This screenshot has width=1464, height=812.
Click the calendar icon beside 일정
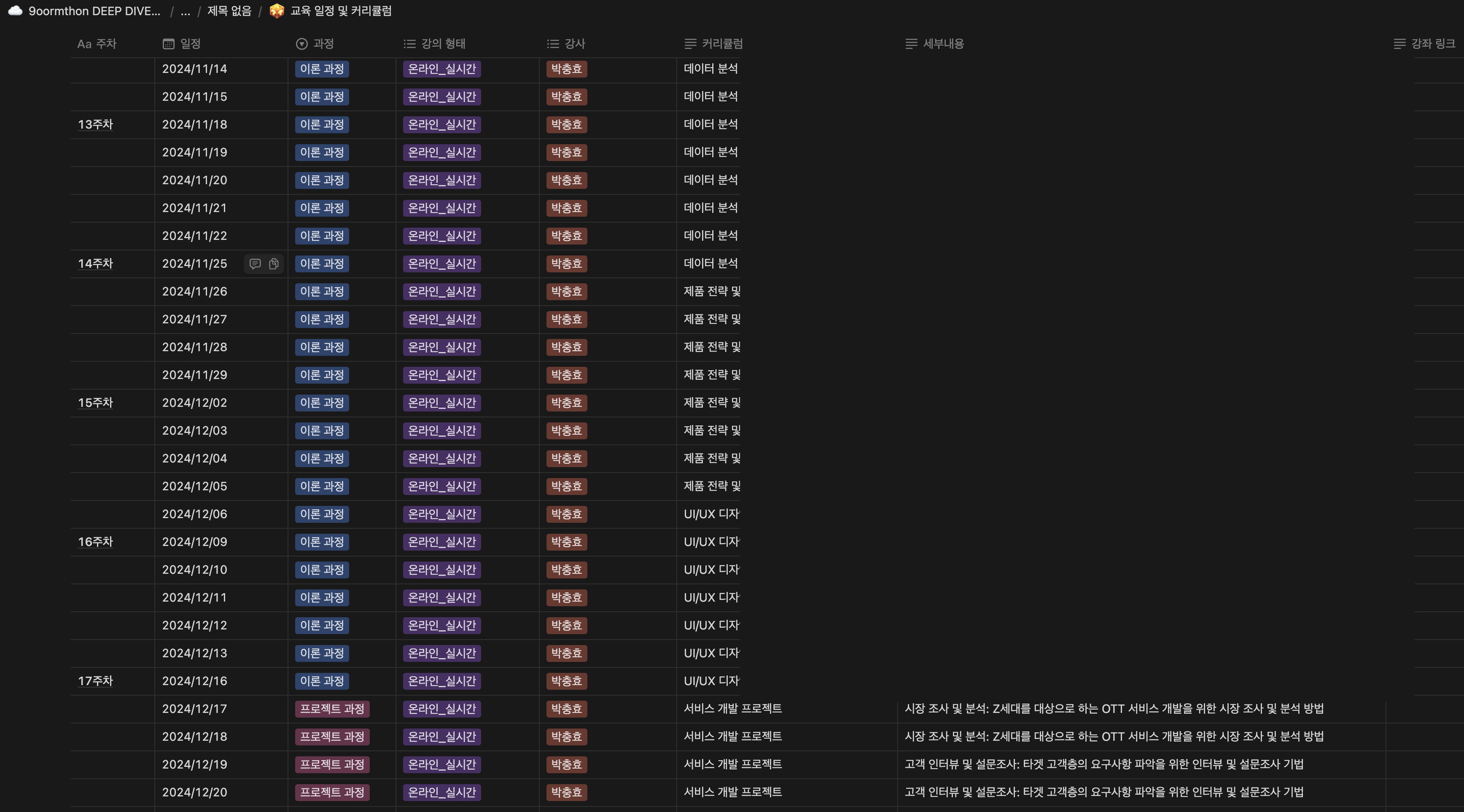pos(168,44)
